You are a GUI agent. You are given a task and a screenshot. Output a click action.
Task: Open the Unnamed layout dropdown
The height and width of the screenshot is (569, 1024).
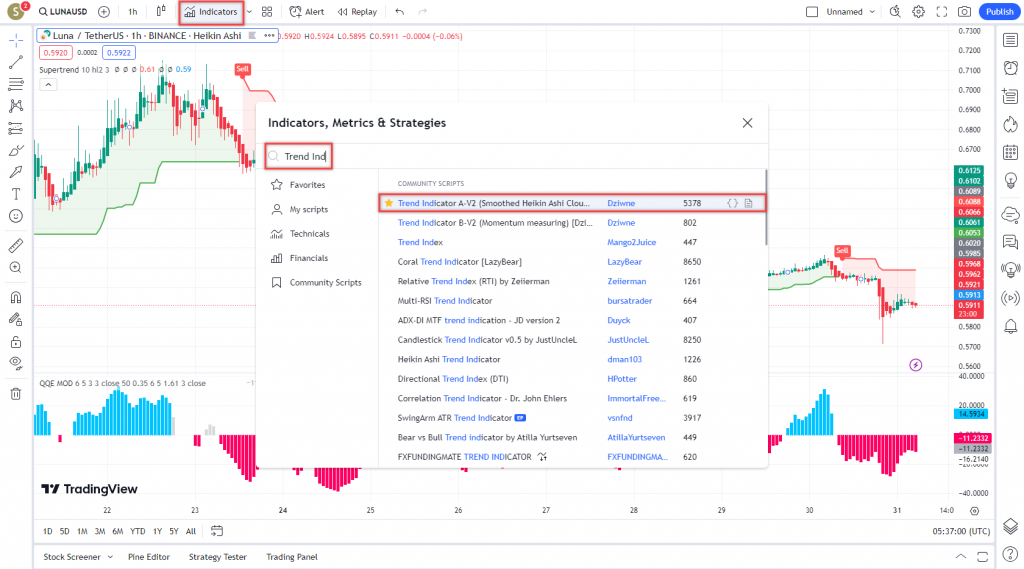(851, 12)
